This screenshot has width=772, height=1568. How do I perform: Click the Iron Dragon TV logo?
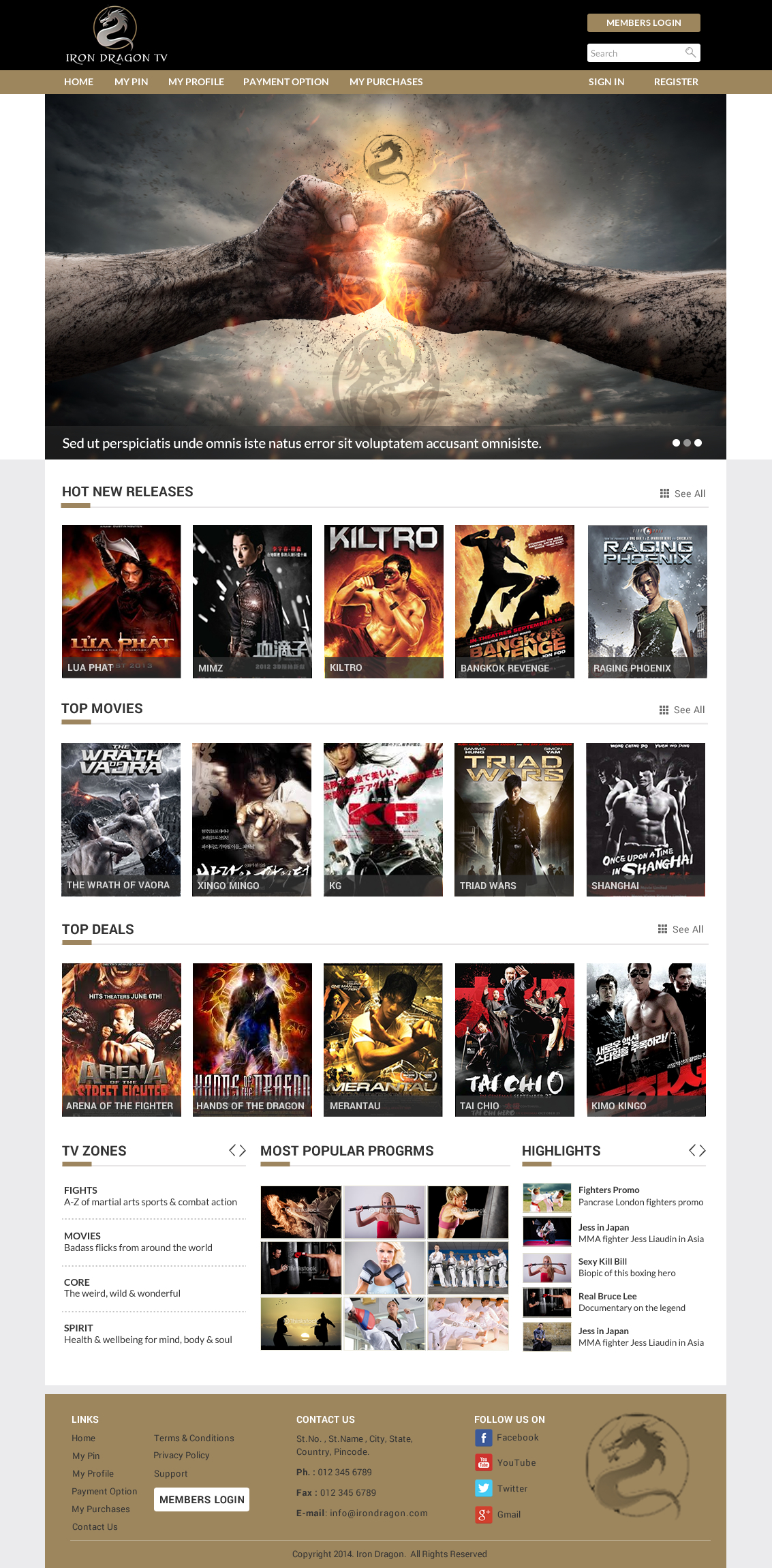point(117,35)
